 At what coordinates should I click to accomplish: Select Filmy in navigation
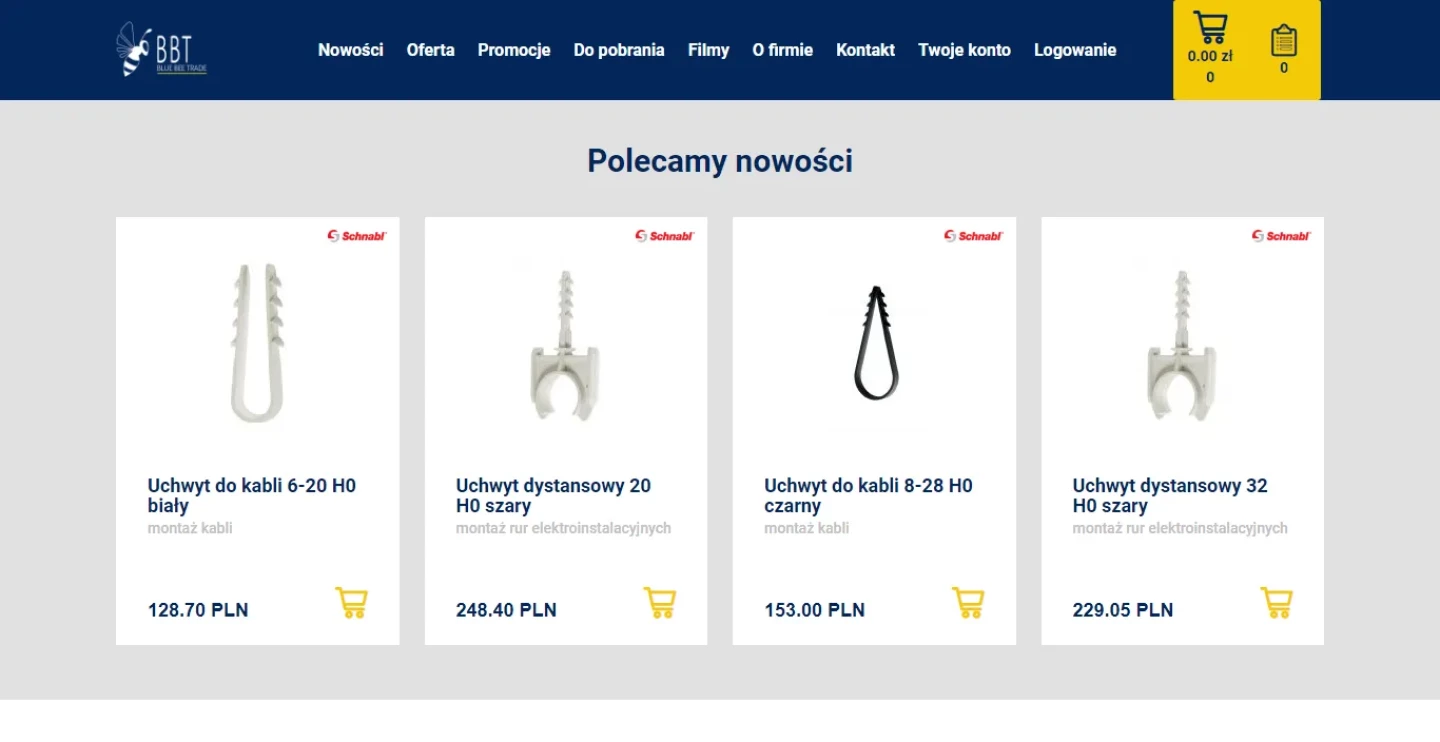point(709,50)
